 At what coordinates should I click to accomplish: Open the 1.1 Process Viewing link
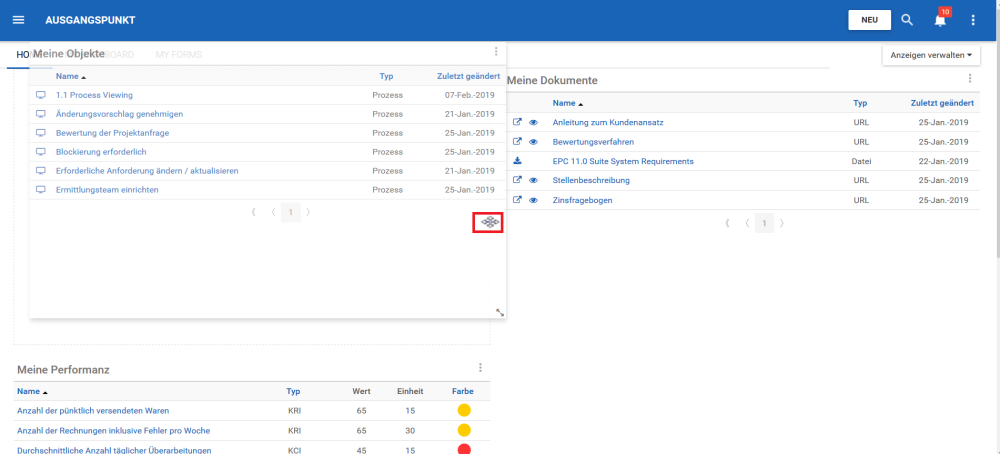94,95
